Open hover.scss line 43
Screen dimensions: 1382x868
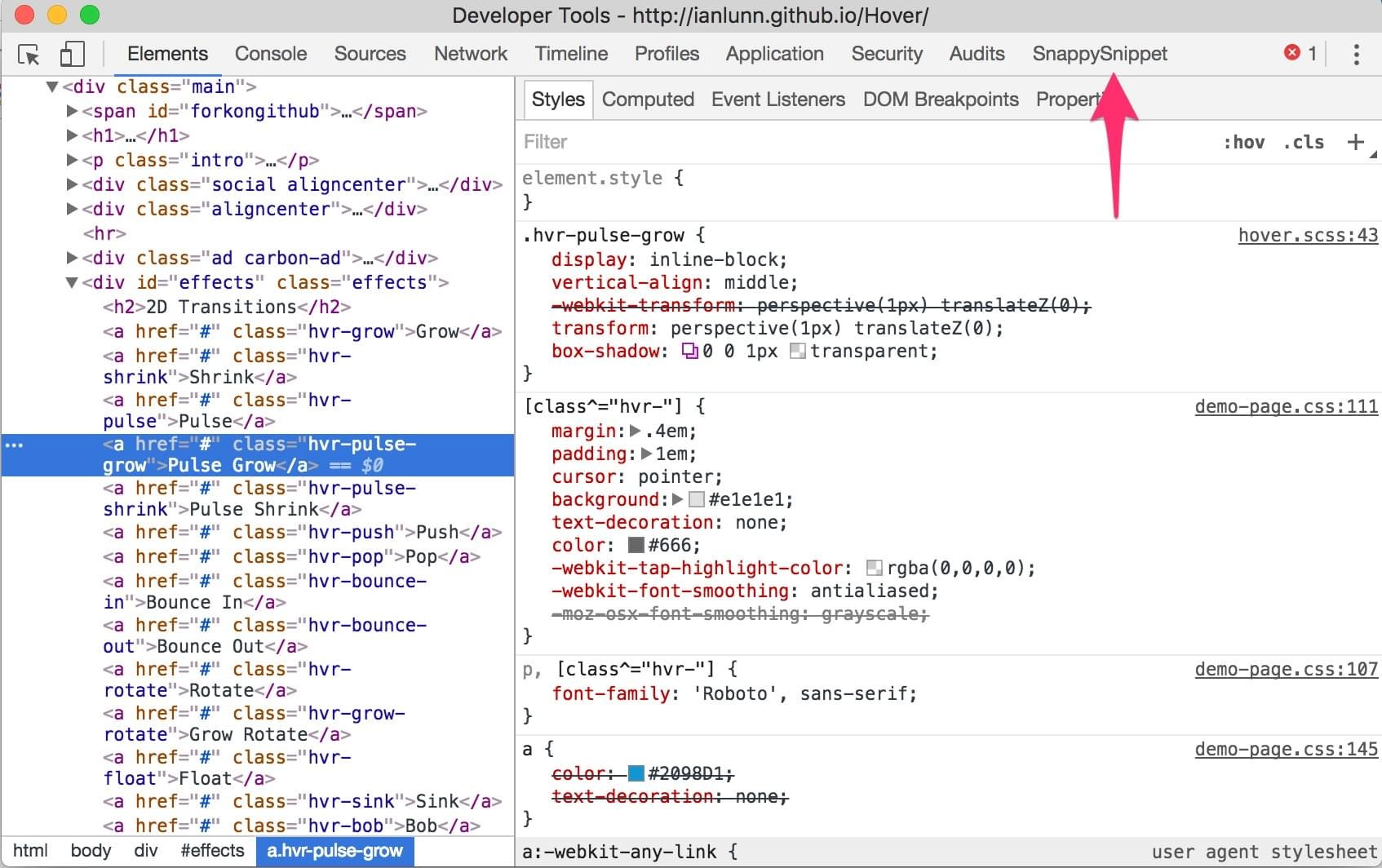click(x=1307, y=235)
